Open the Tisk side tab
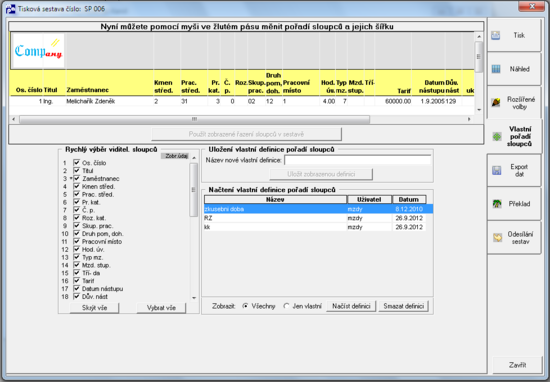 click(514, 35)
